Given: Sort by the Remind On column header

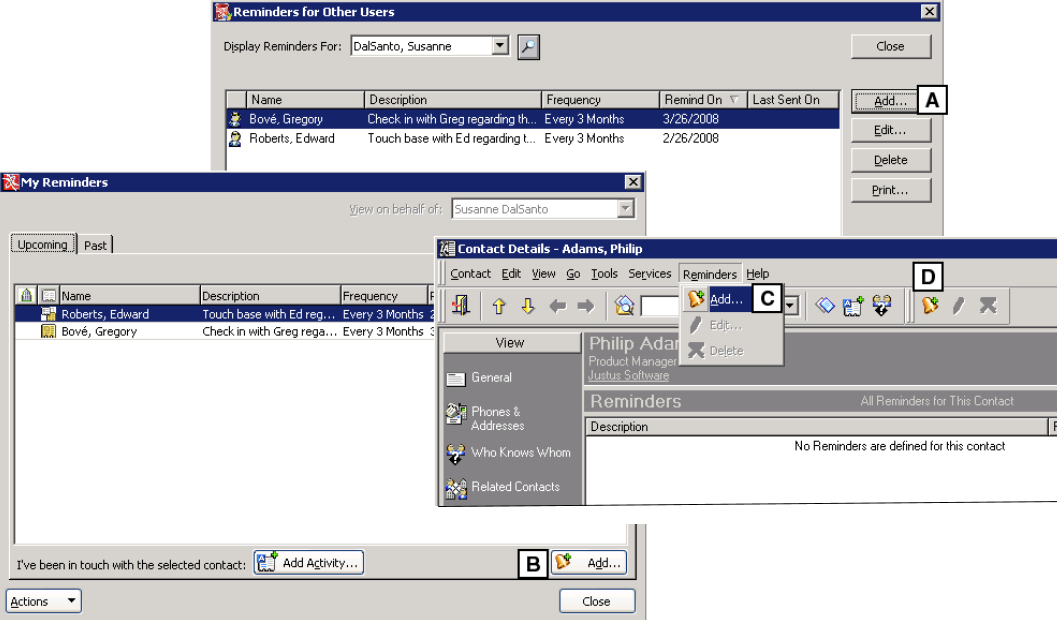Looking at the screenshot, I should 694,99.
